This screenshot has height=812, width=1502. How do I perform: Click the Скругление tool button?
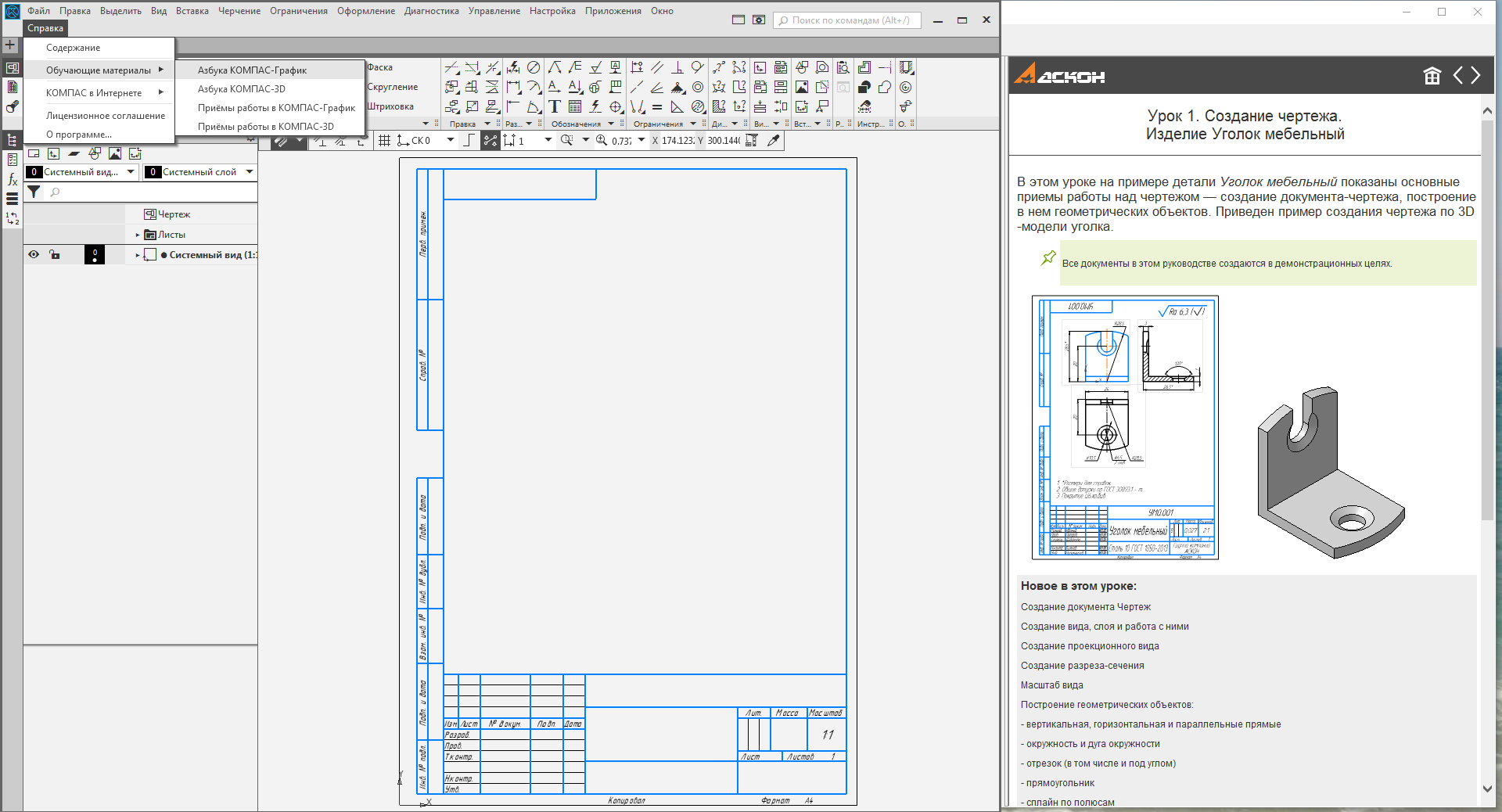pyautogui.click(x=393, y=87)
